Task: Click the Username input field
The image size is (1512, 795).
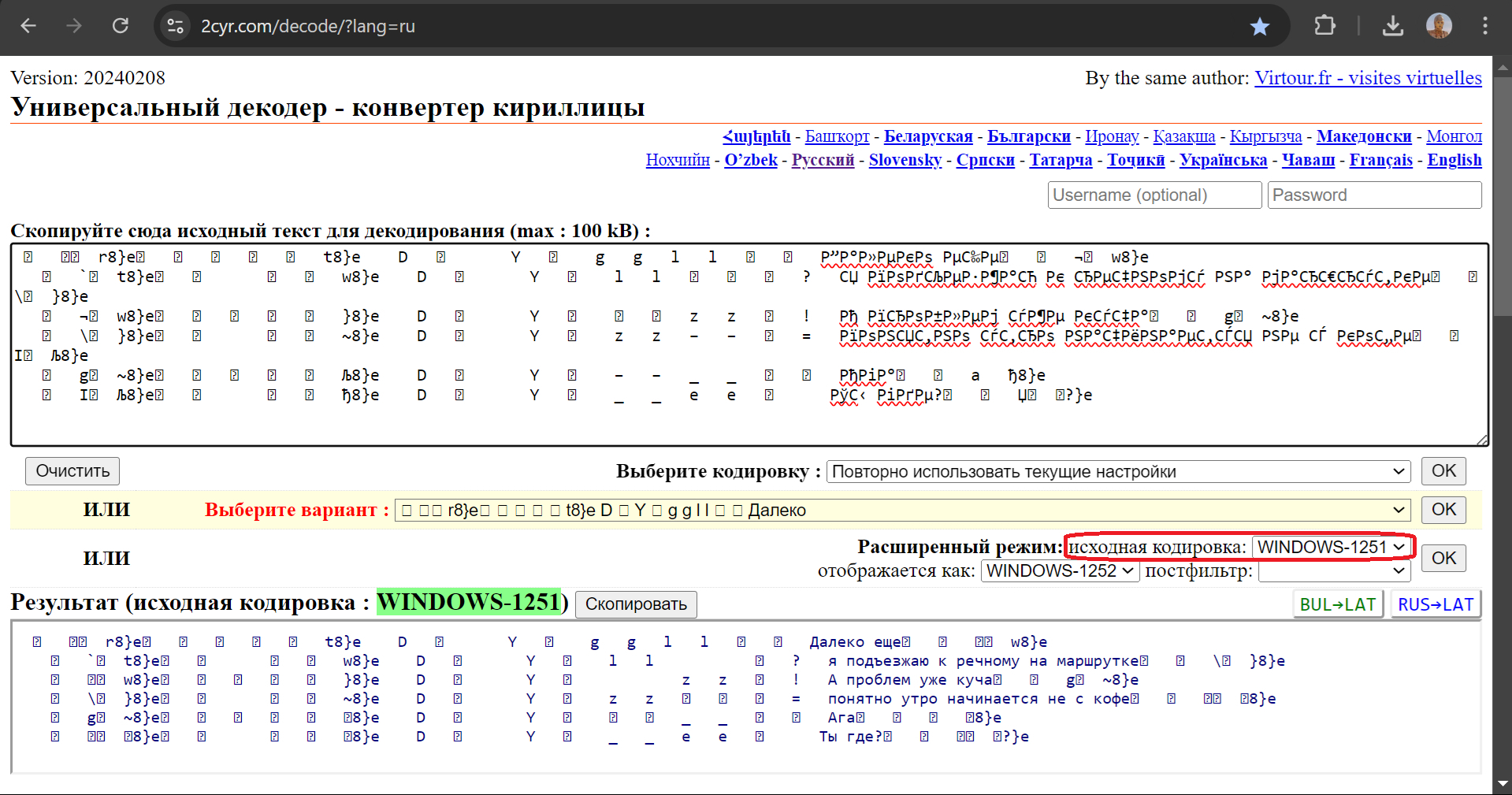Action: point(1154,195)
